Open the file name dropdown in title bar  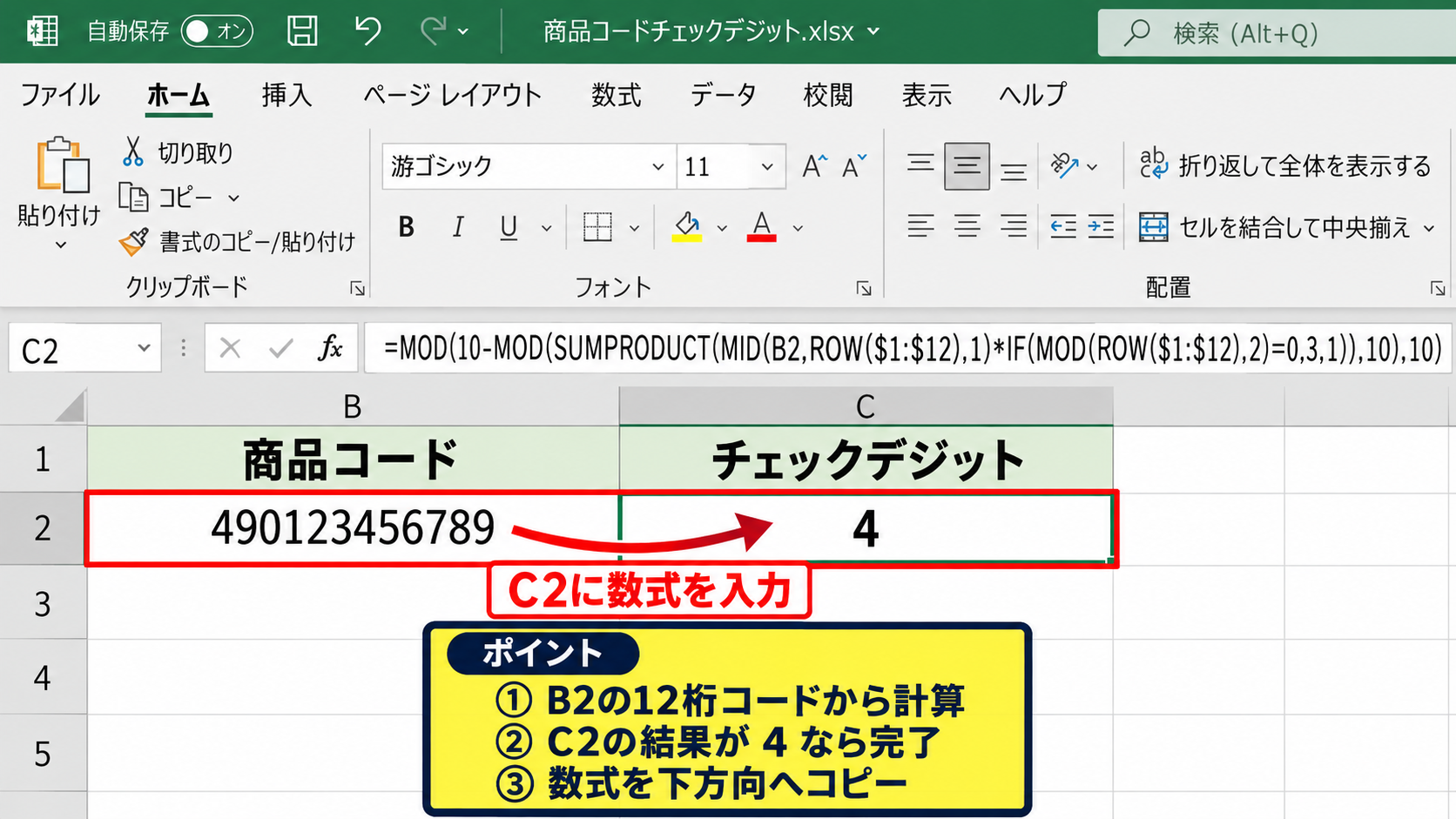873,32
